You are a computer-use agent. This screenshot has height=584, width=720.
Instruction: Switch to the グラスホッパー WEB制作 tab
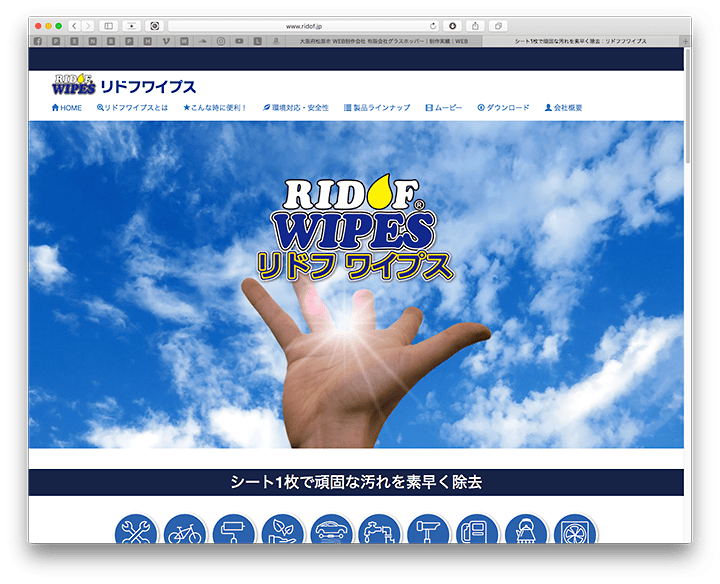(x=384, y=41)
